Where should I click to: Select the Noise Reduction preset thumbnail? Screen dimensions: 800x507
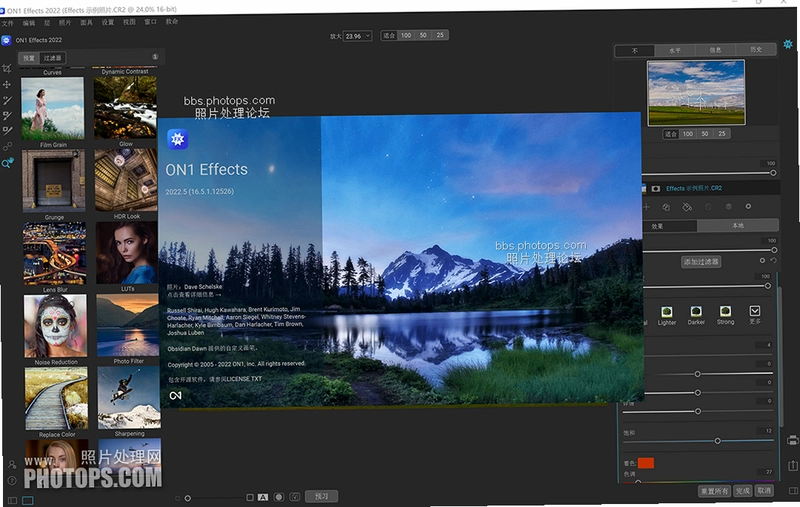56,326
